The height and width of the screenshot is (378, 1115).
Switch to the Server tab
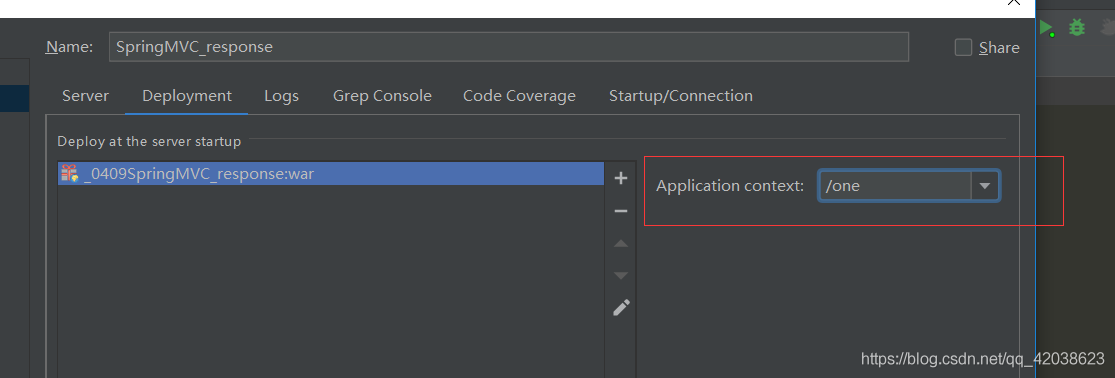coord(85,96)
